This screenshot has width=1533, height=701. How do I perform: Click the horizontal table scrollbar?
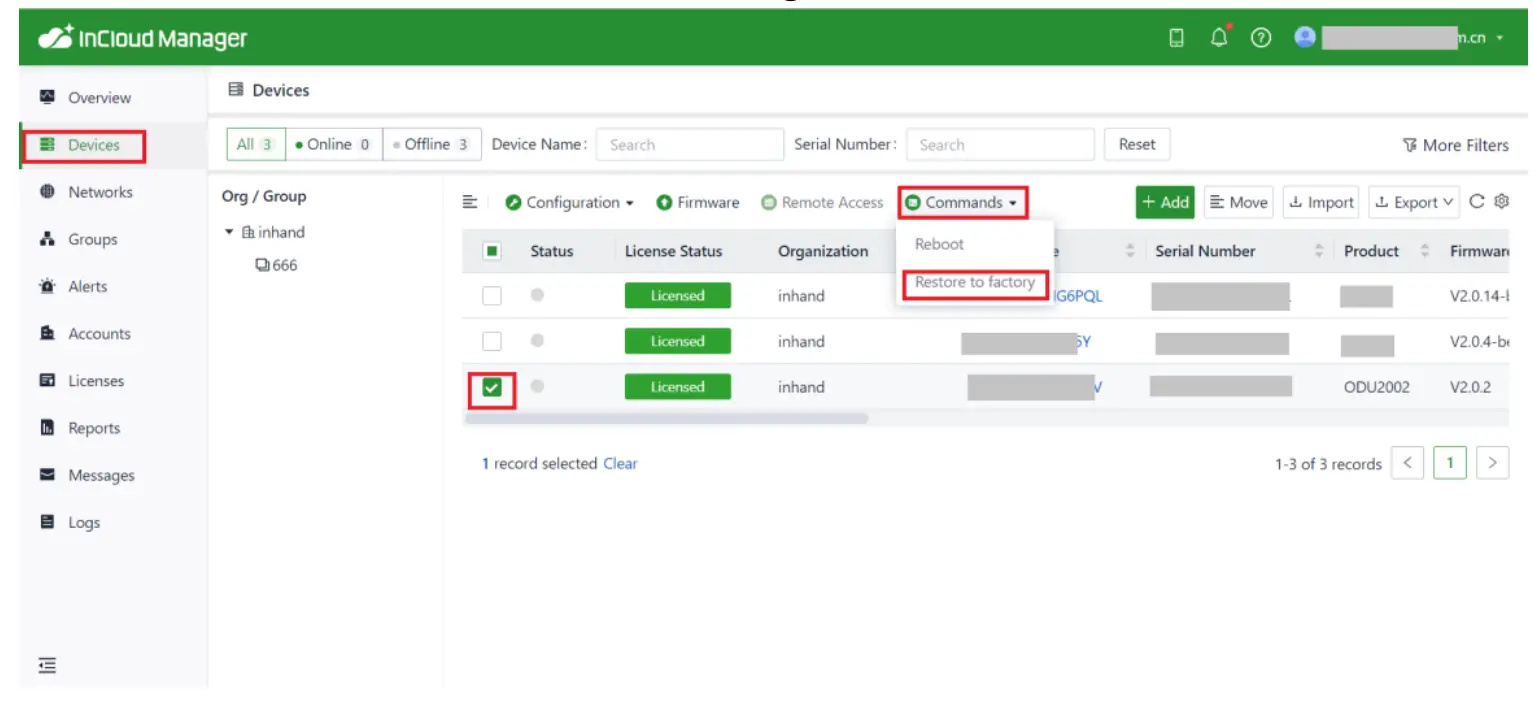point(666,418)
